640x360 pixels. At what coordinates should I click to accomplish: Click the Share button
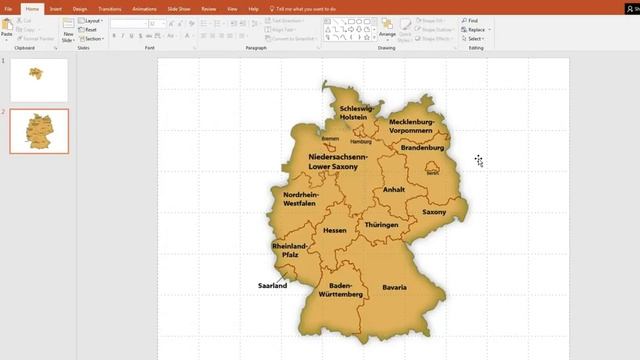tap(633, 9)
